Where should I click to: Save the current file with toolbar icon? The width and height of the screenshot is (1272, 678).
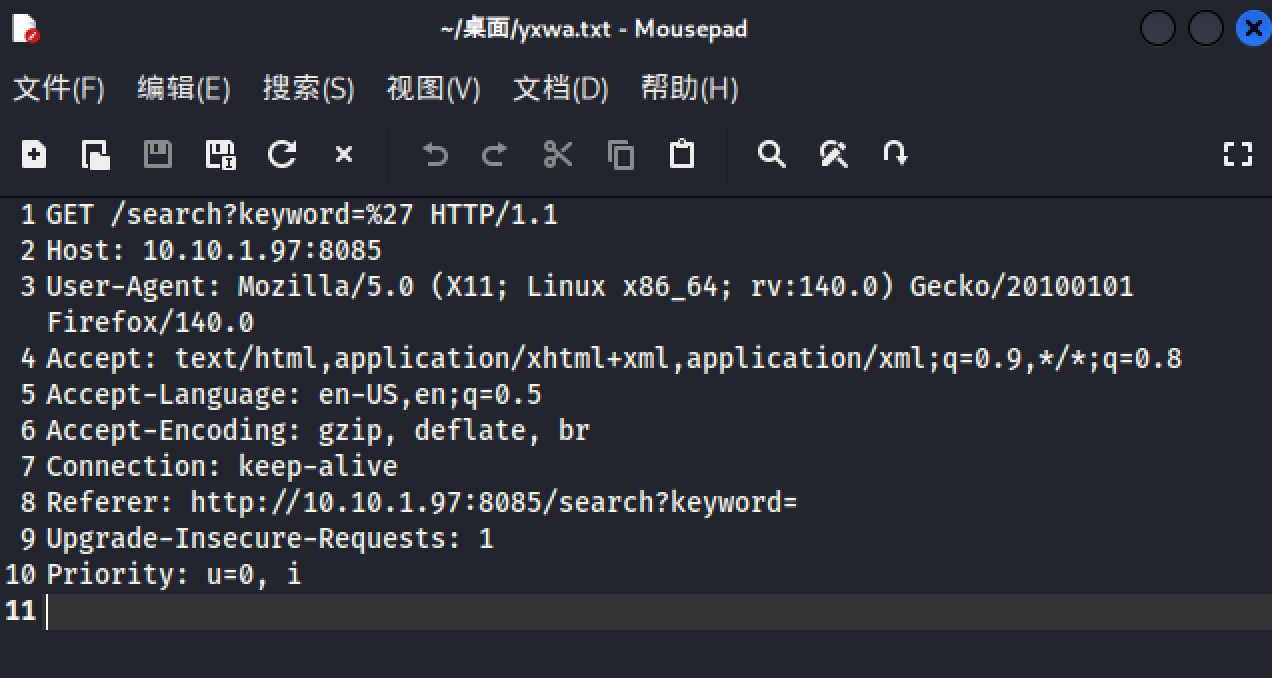[x=158, y=154]
